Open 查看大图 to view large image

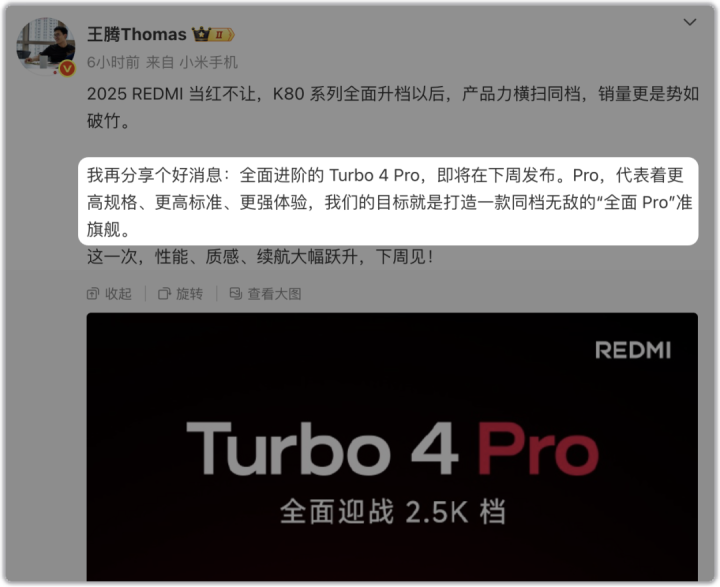(265, 294)
